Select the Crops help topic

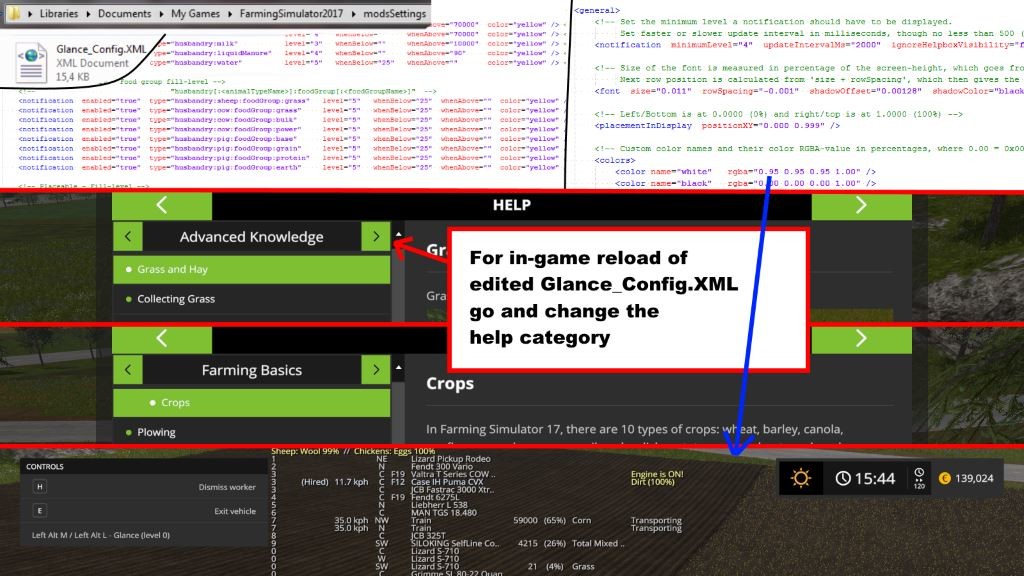pyautogui.click(x=175, y=403)
